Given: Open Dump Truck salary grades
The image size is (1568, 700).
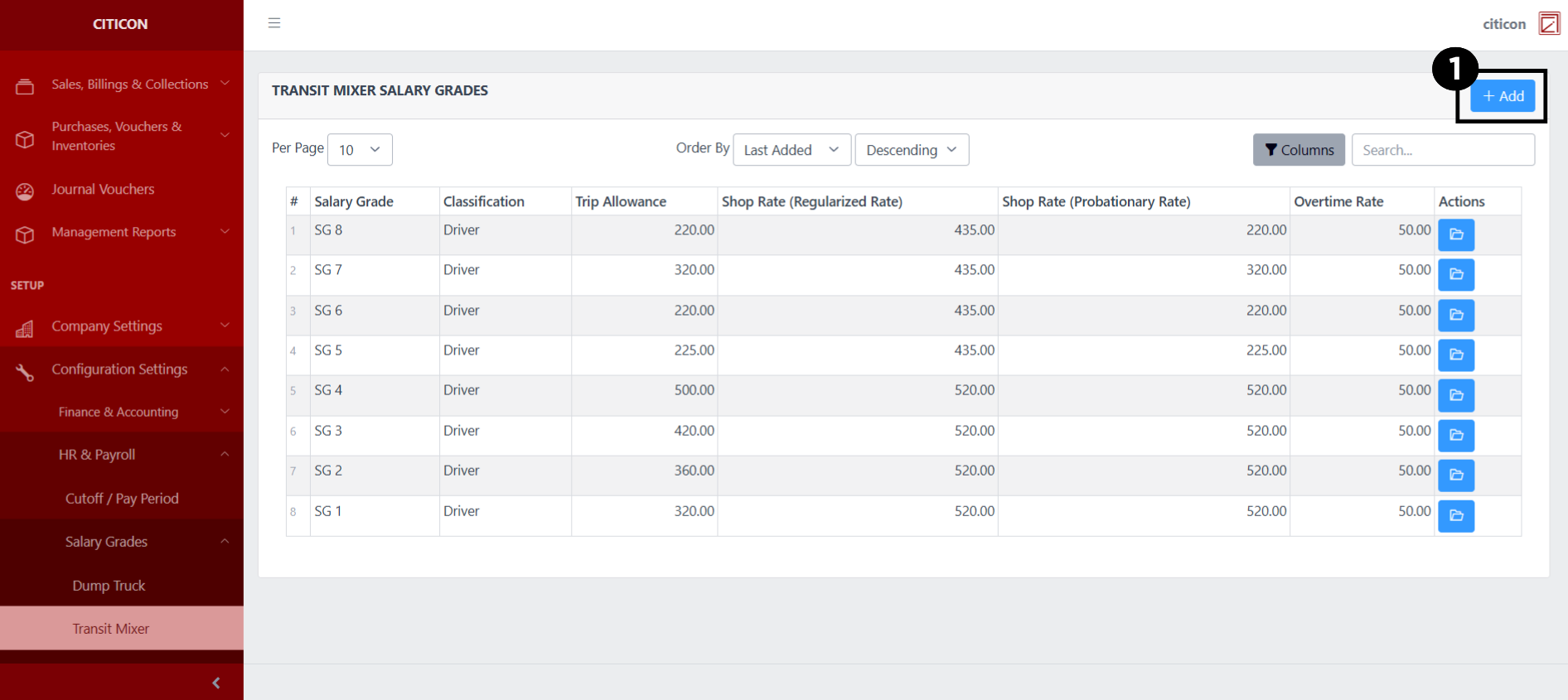Looking at the screenshot, I should click(x=109, y=586).
